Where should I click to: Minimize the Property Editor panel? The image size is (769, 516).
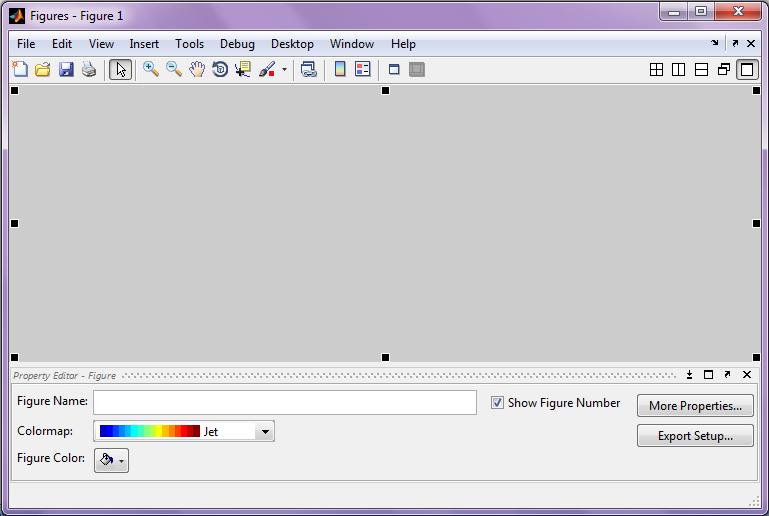[x=690, y=375]
